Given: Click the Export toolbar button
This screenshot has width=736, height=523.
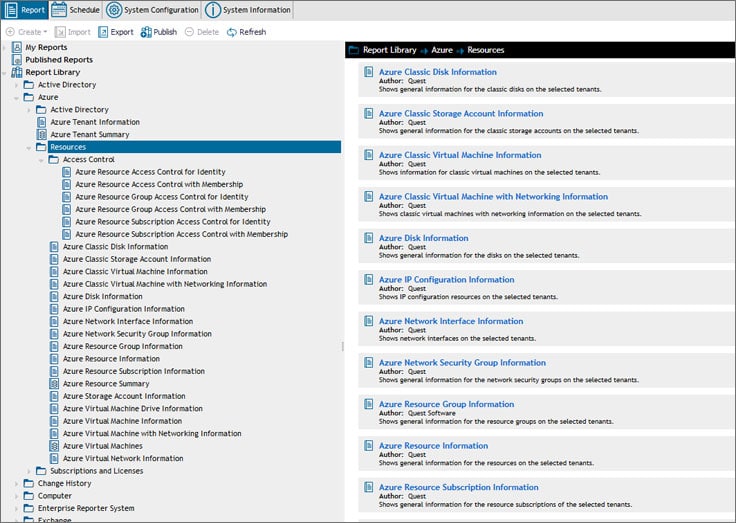Looking at the screenshot, I should pyautogui.click(x=116, y=32).
